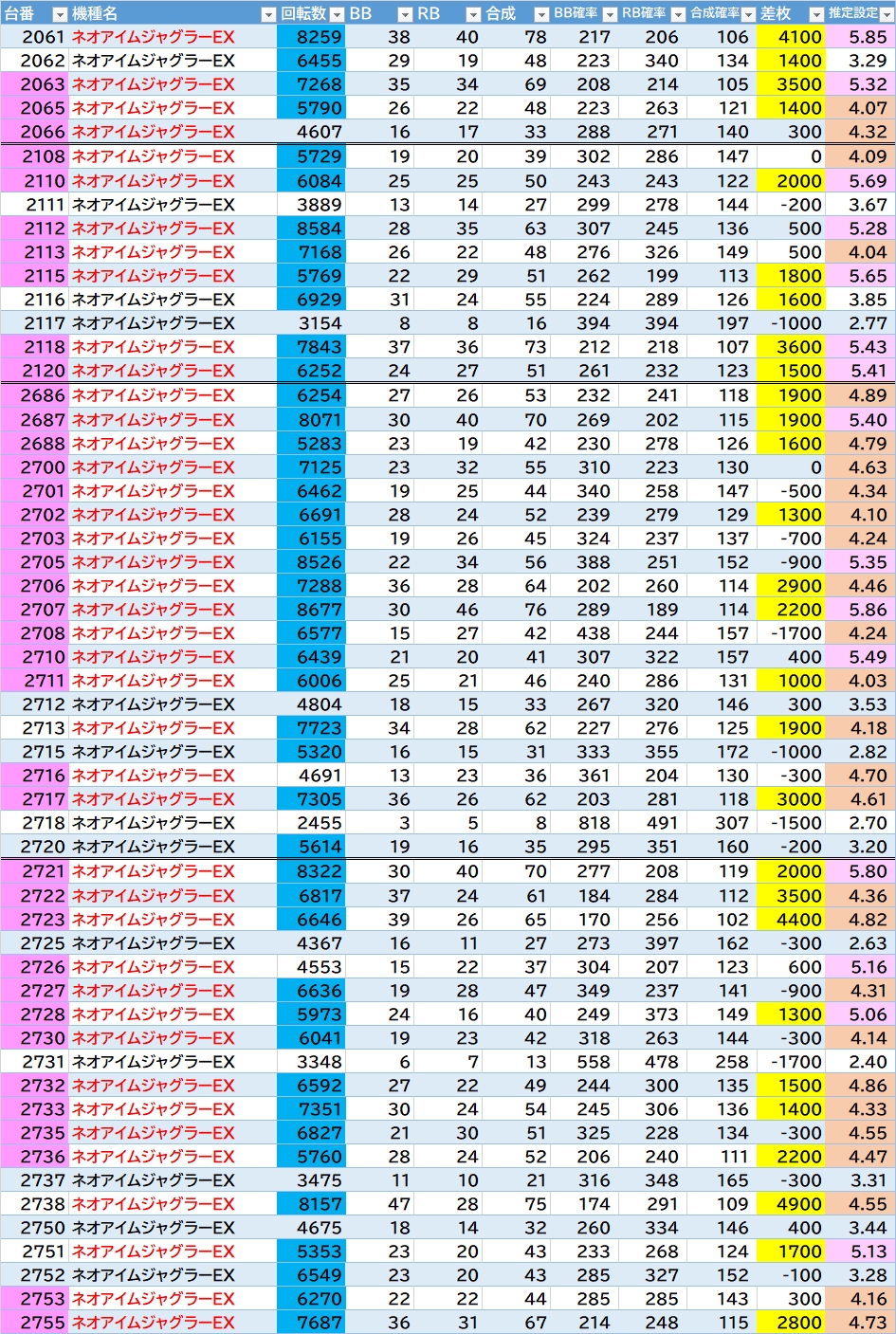This screenshot has width=896, height=1334.
Task: Open the 機種名 column filter dropdown
Action: coord(268,14)
